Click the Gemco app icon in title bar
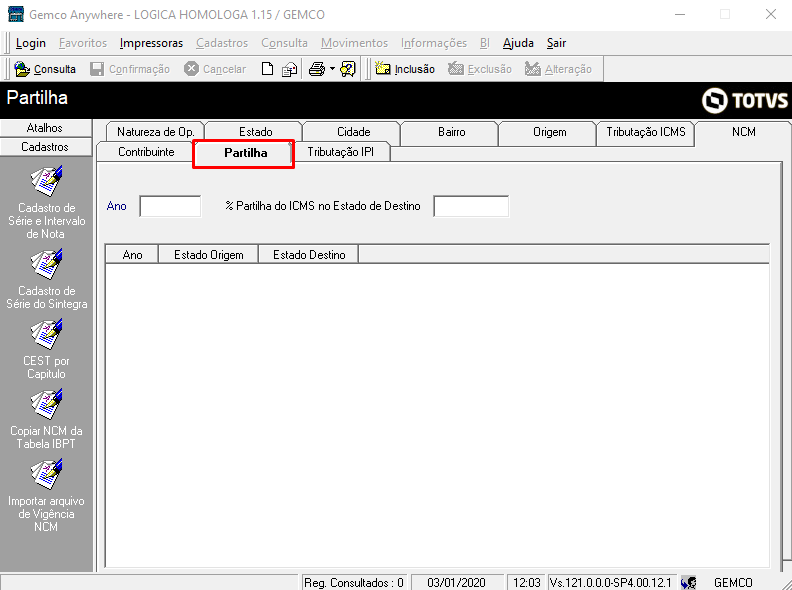 16,14
